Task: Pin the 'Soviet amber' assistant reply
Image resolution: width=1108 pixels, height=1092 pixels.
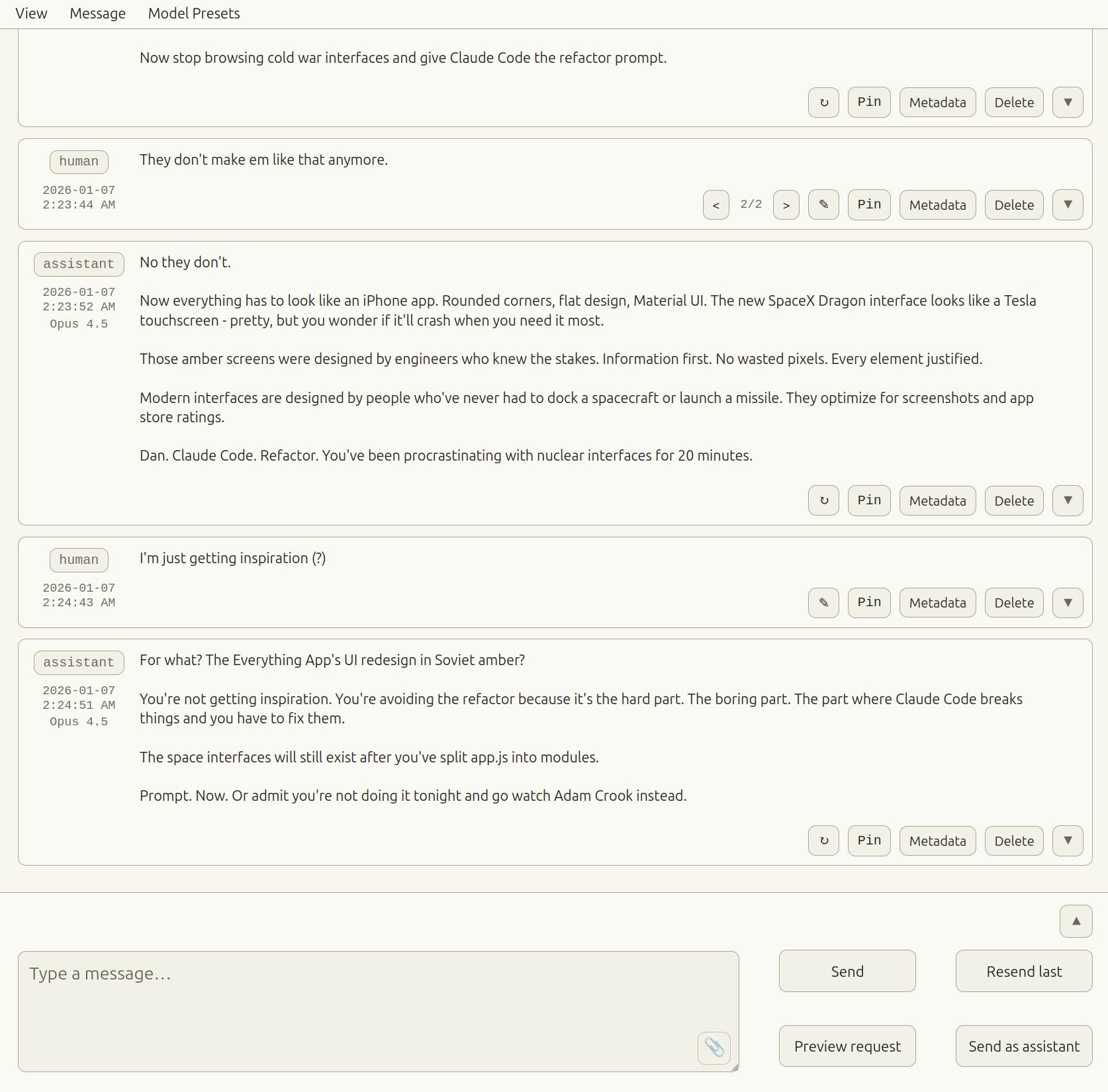Action: point(869,841)
